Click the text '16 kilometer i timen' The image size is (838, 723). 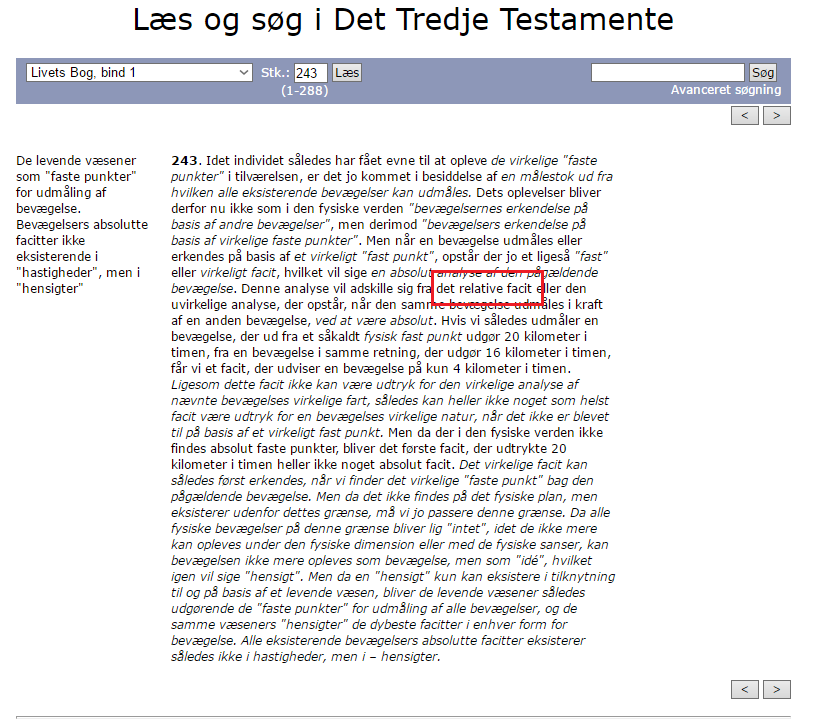click(x=547, y=353)
